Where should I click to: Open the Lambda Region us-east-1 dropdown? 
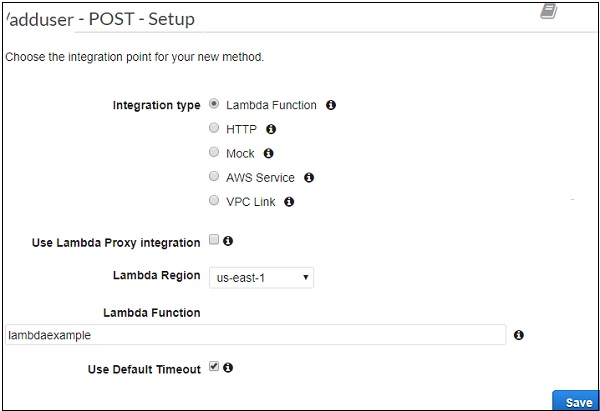(x=260, y=277)
